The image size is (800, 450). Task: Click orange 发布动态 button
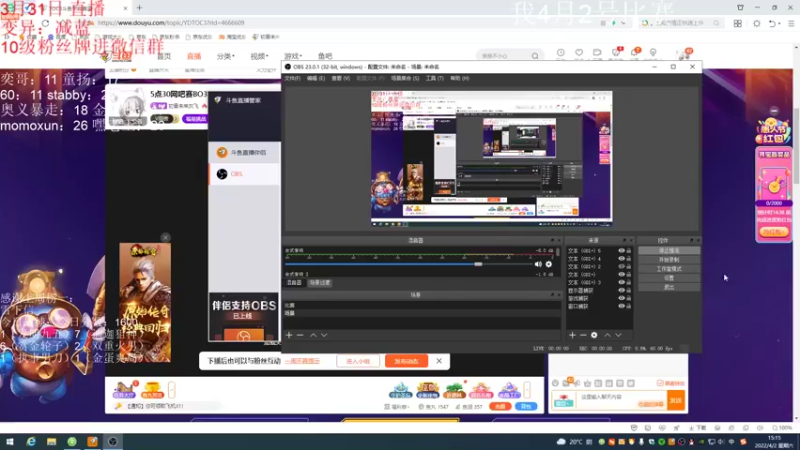pos(406,361)
